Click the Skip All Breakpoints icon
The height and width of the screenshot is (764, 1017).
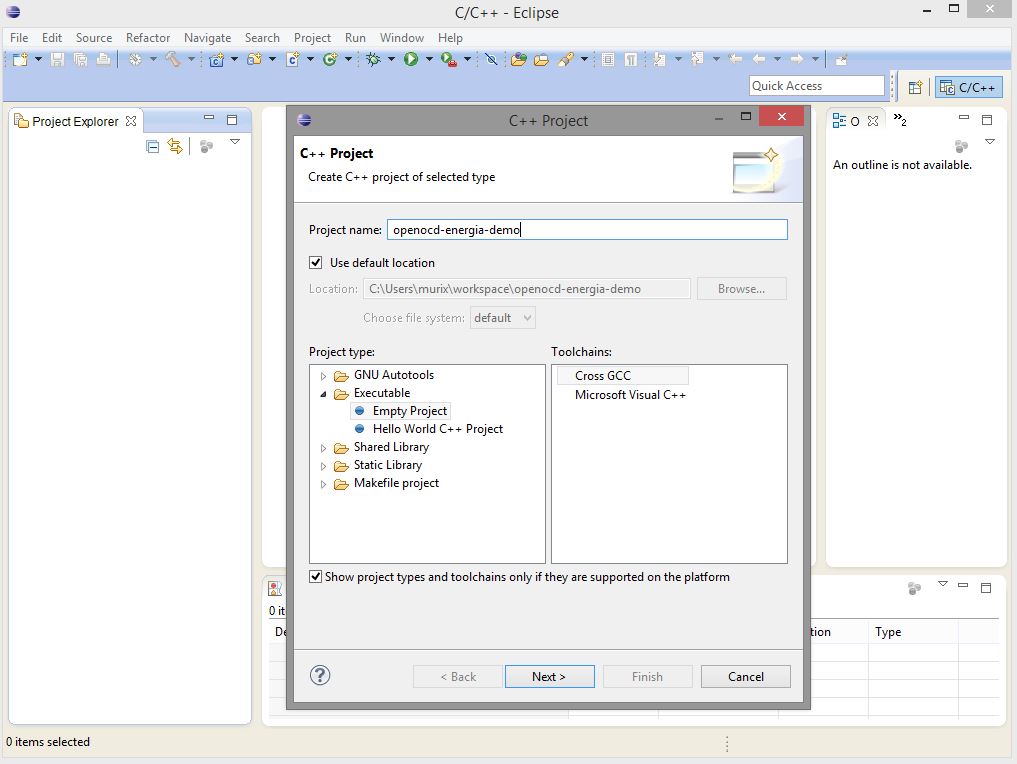tap(492, 60)
